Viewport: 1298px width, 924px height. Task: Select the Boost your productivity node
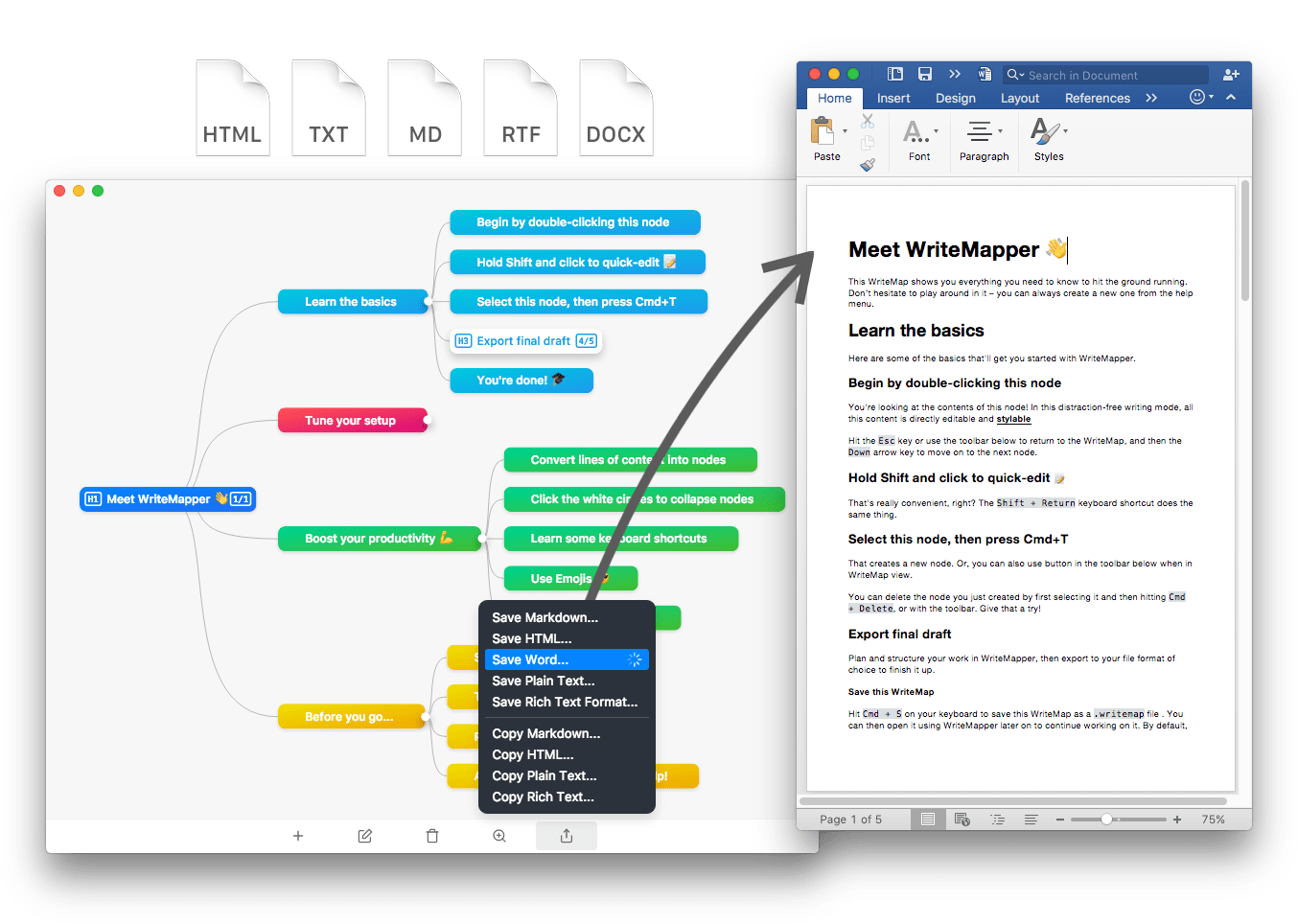tap(379, 539)
